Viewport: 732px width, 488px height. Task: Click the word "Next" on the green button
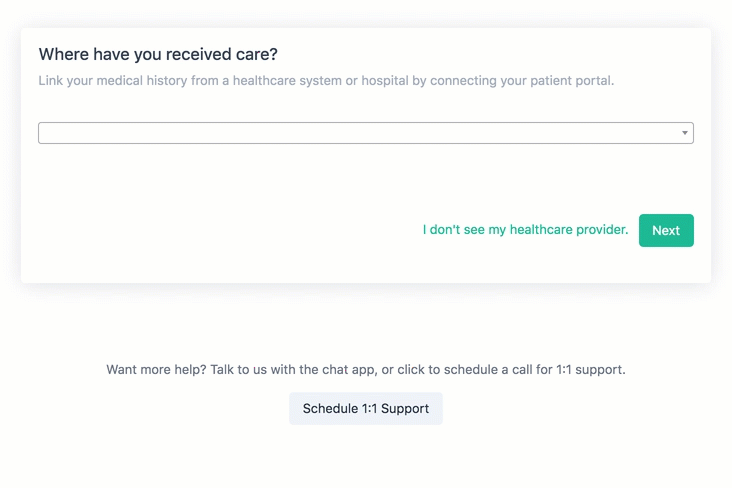(666, 230)
